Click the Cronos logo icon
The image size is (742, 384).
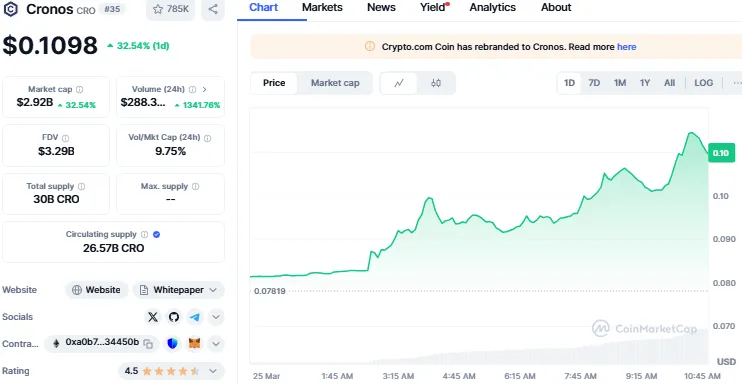point(10,9)
